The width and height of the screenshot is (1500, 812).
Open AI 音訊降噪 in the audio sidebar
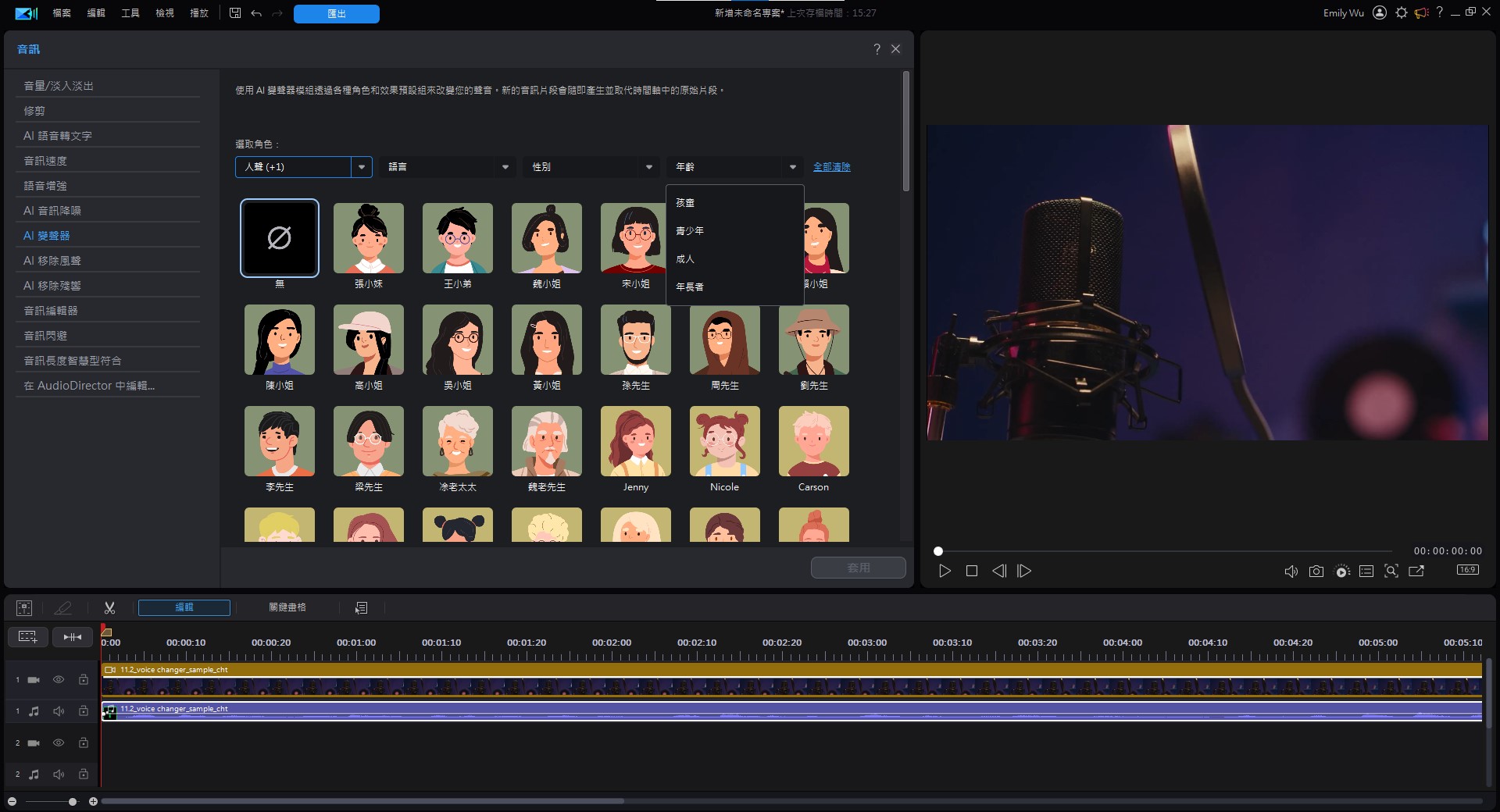coord(52,211)
